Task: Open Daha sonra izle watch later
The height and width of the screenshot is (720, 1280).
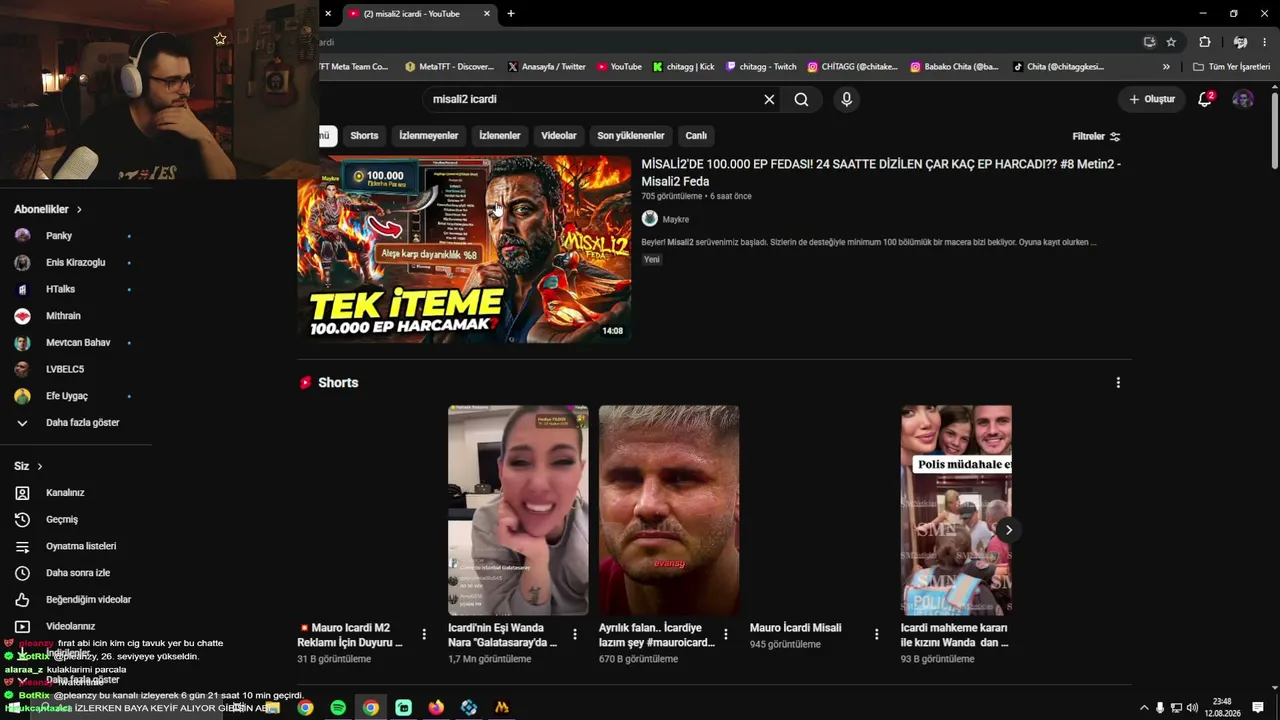Action: click(76, 573)
